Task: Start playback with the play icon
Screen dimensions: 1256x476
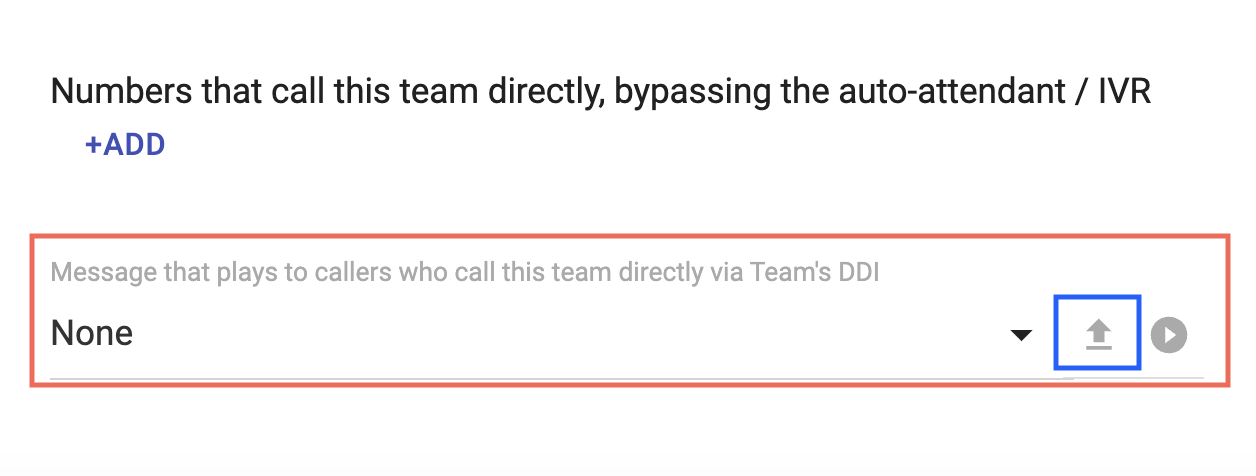Action: [x=1169, y=334]
